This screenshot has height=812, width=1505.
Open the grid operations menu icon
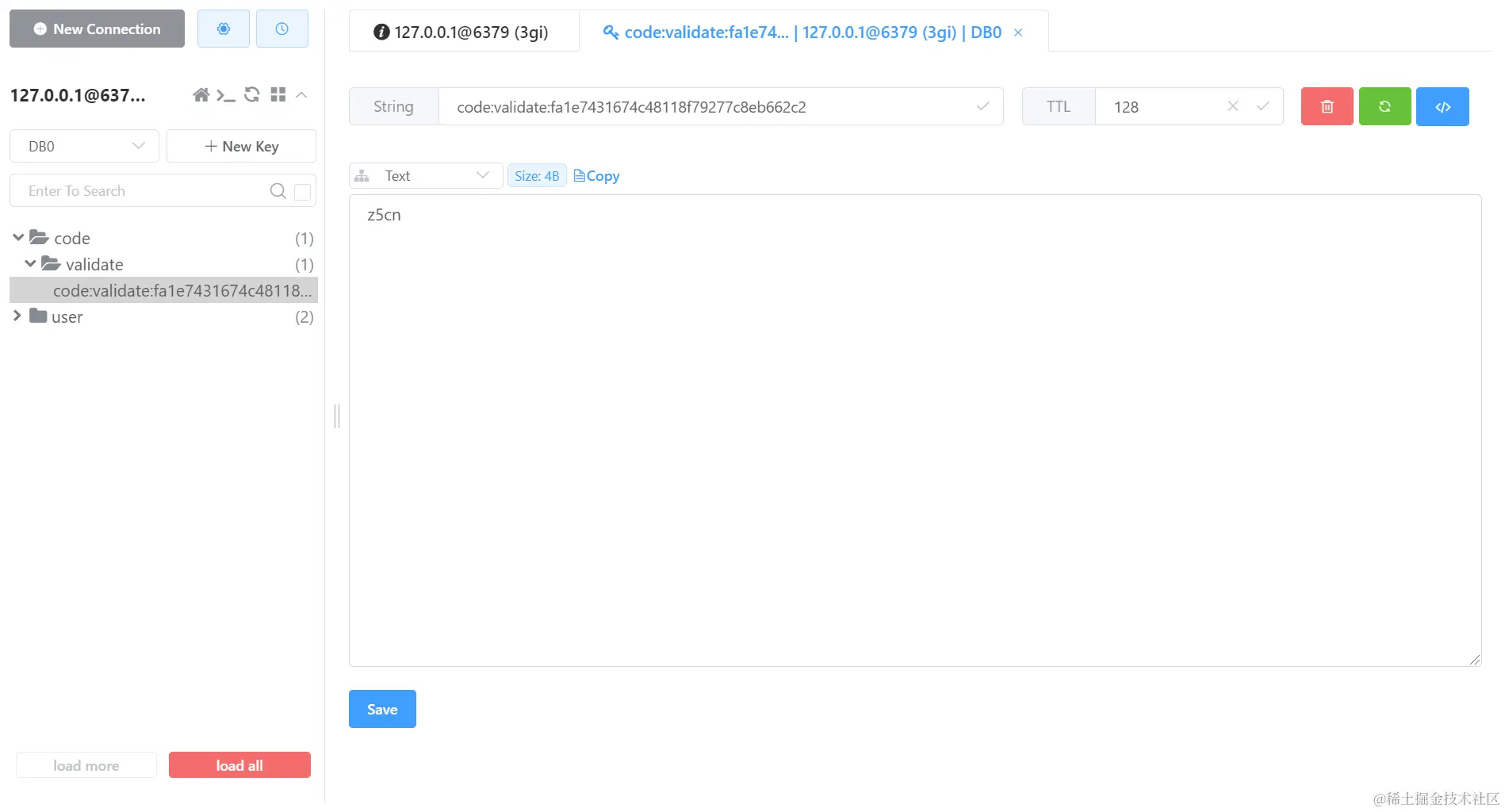(x=278, y=95)
